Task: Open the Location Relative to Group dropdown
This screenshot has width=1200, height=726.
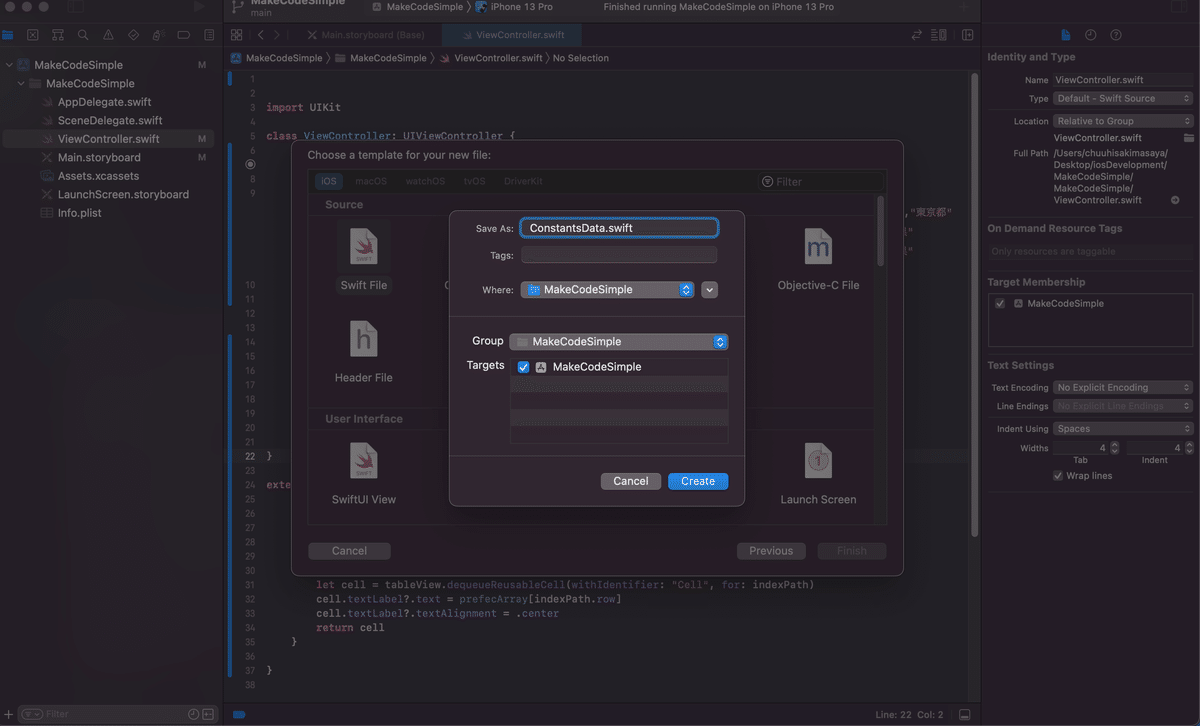Action: click(1123, 121)
